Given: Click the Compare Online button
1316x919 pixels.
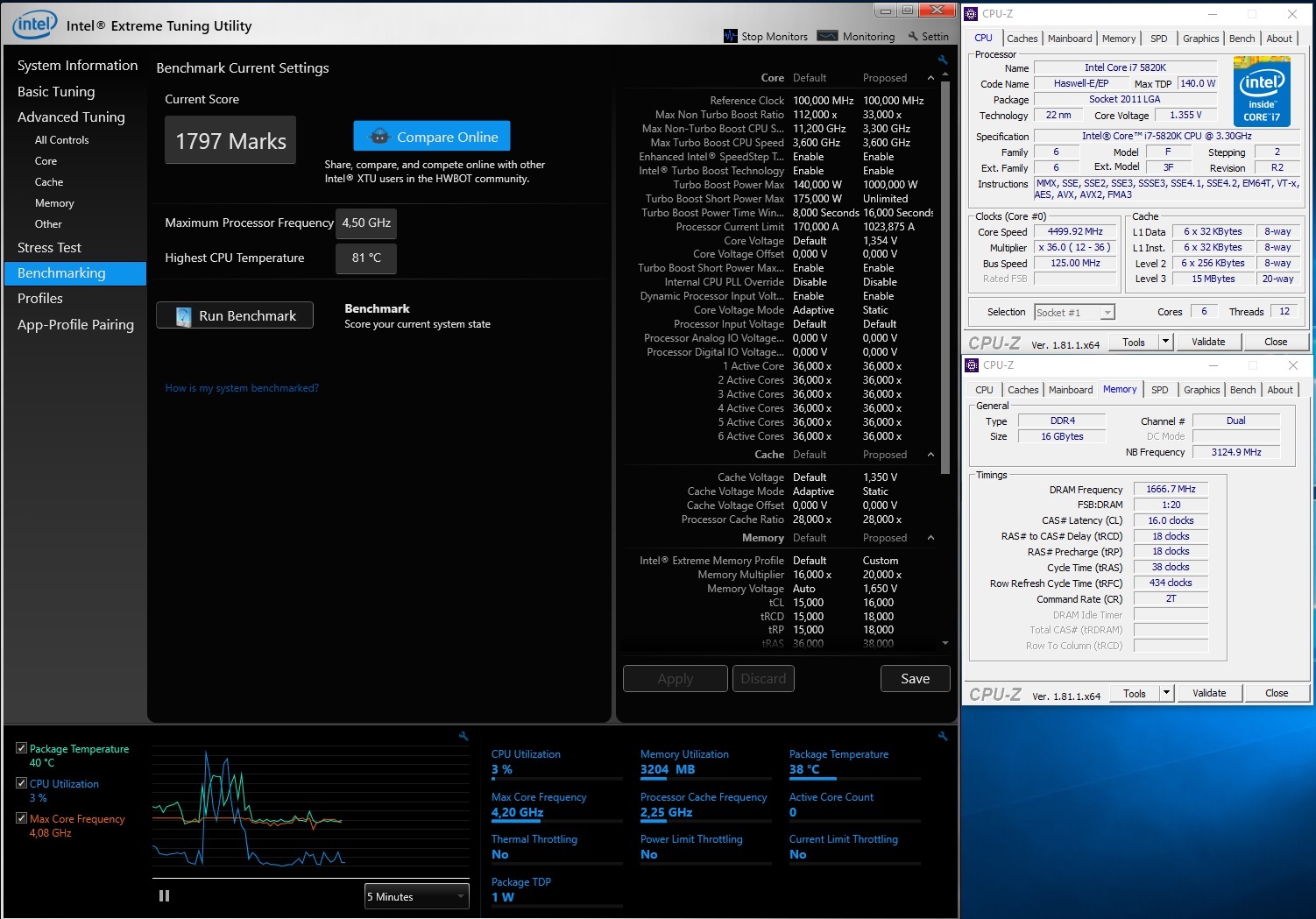Looking at the screenshot, I should tap(432, 137).
